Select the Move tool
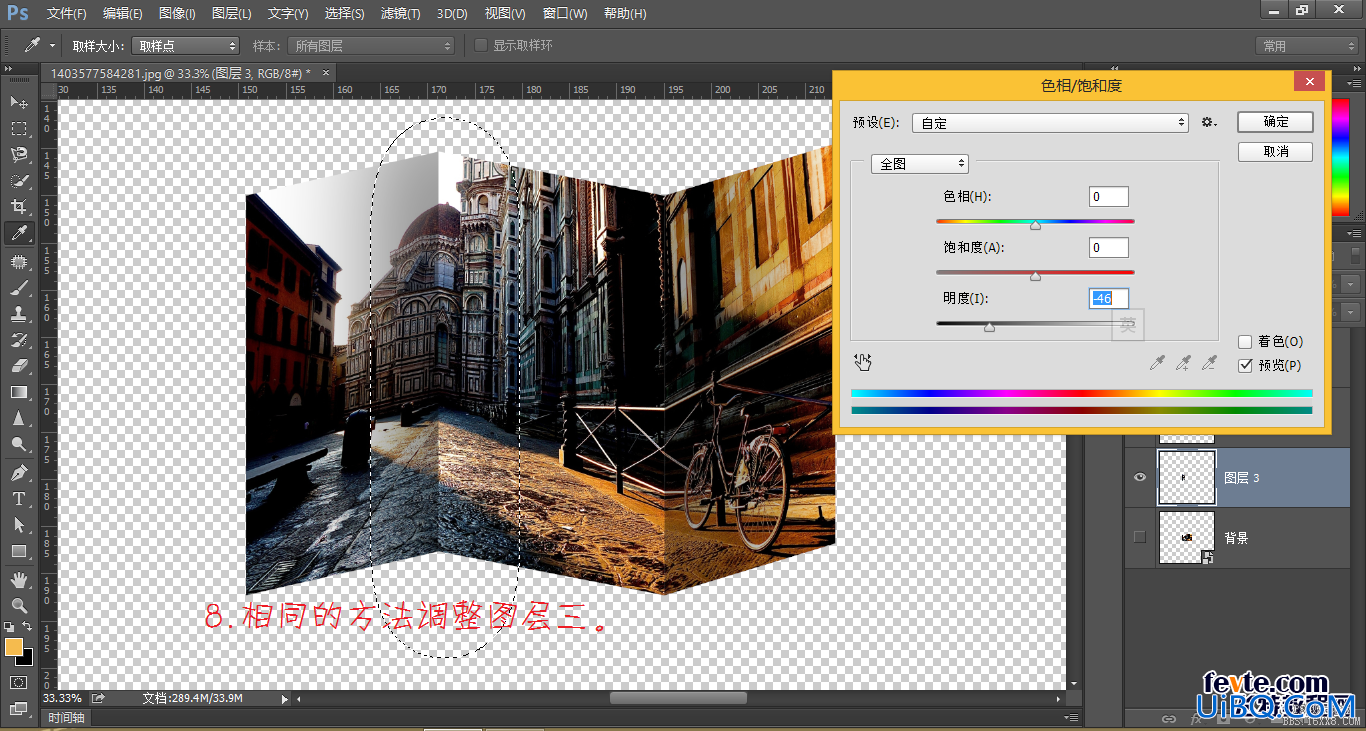This screenshot has height=731, width=1366. pyautogui.click(x=18, y=102)
